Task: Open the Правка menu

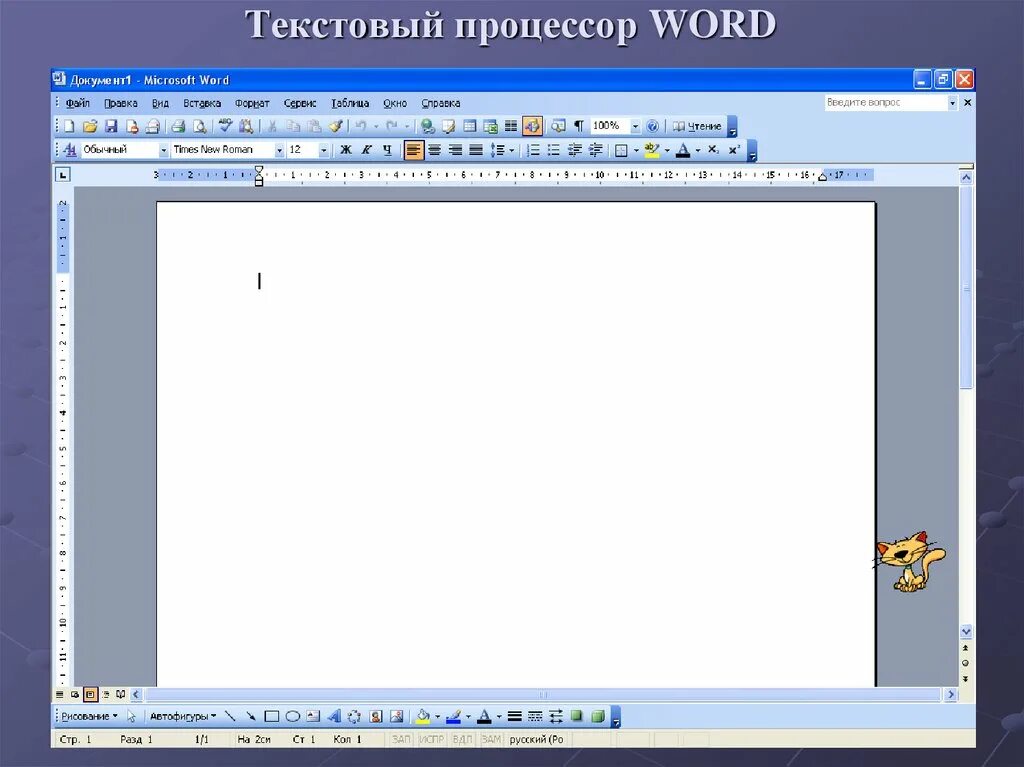Action: tap(121, 103)
